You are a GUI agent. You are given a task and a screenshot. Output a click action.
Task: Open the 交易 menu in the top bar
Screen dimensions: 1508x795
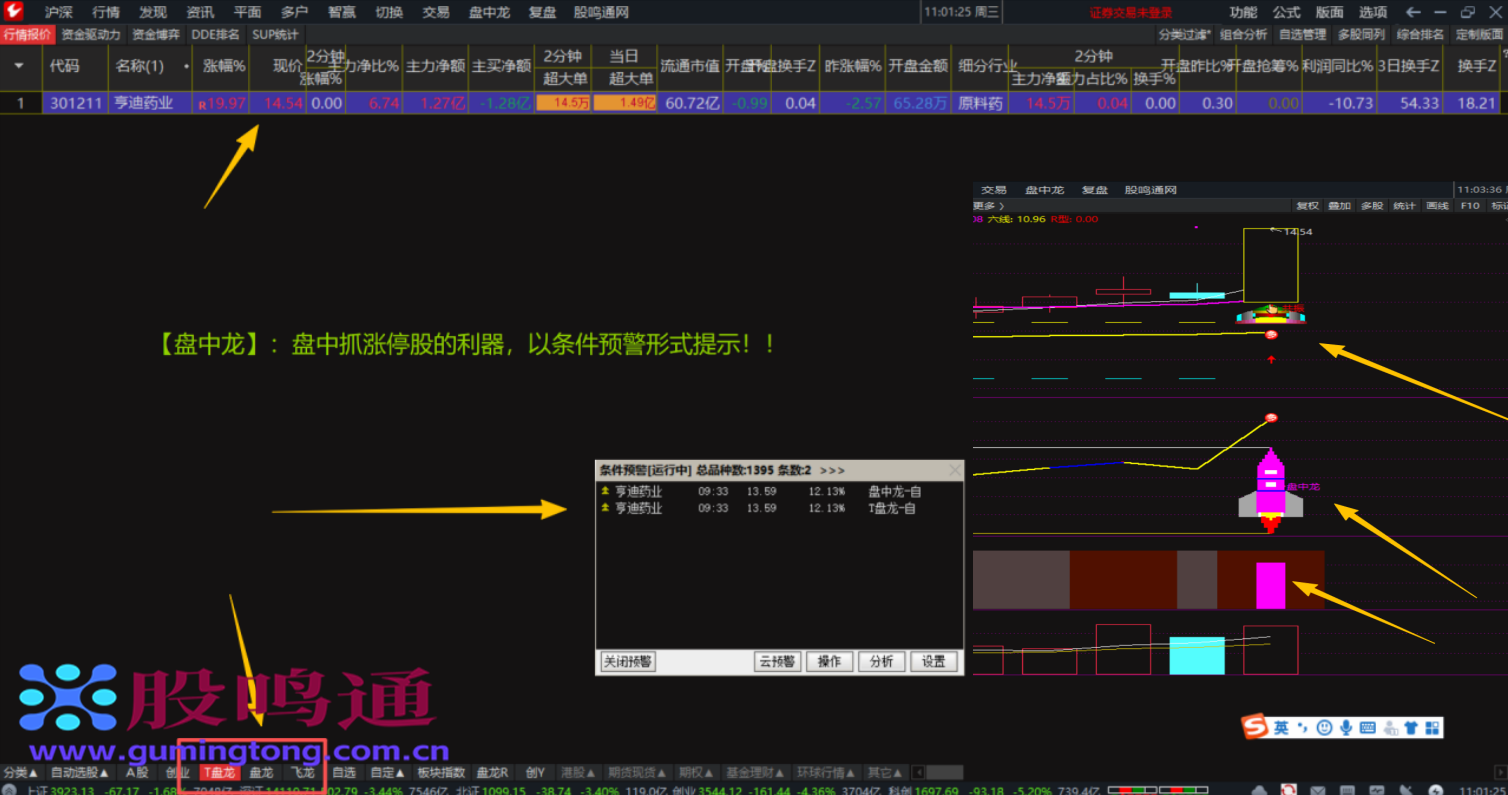[x=436, y=12]
